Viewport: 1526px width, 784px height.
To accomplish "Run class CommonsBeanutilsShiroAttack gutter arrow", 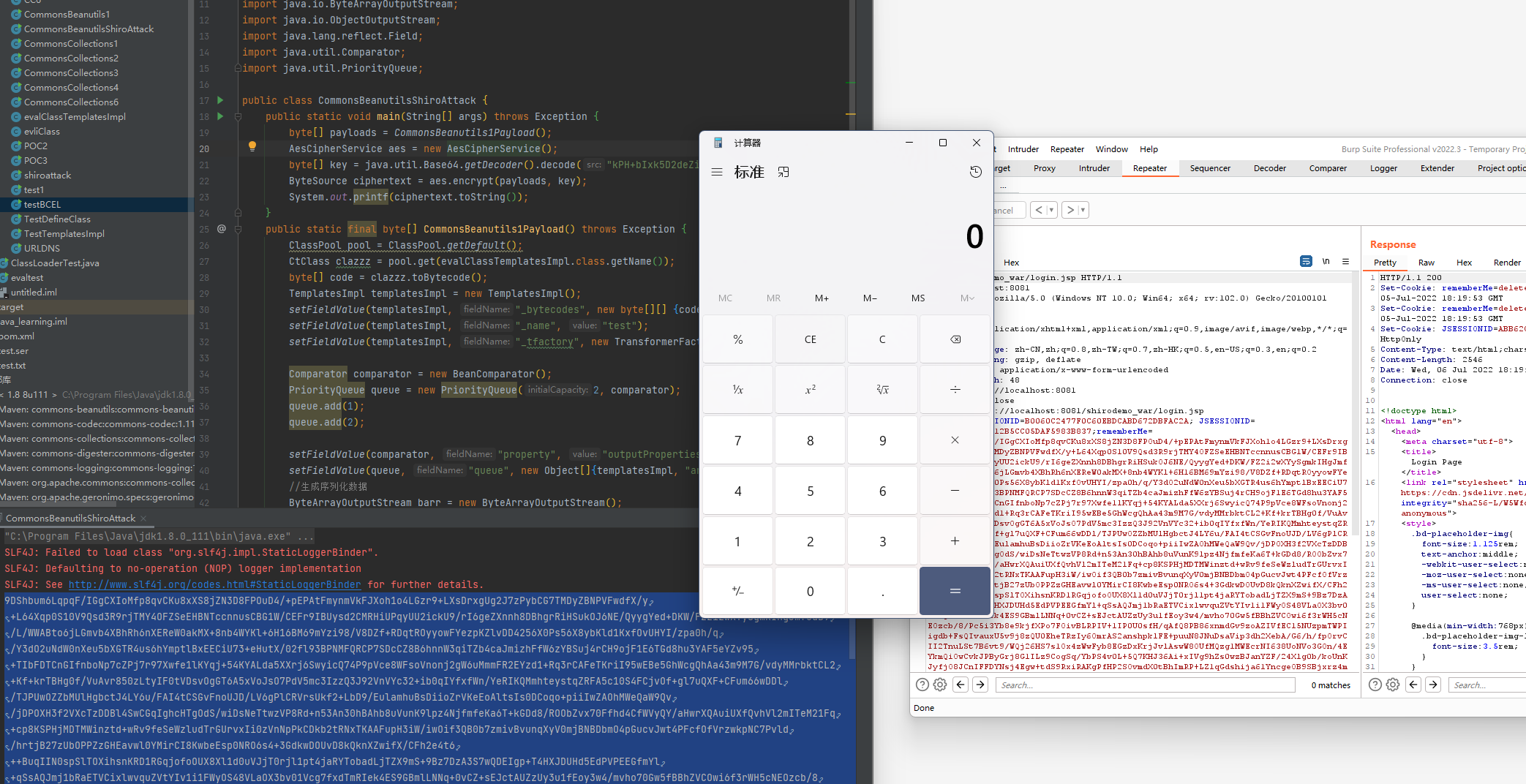I will pos(220,100).
